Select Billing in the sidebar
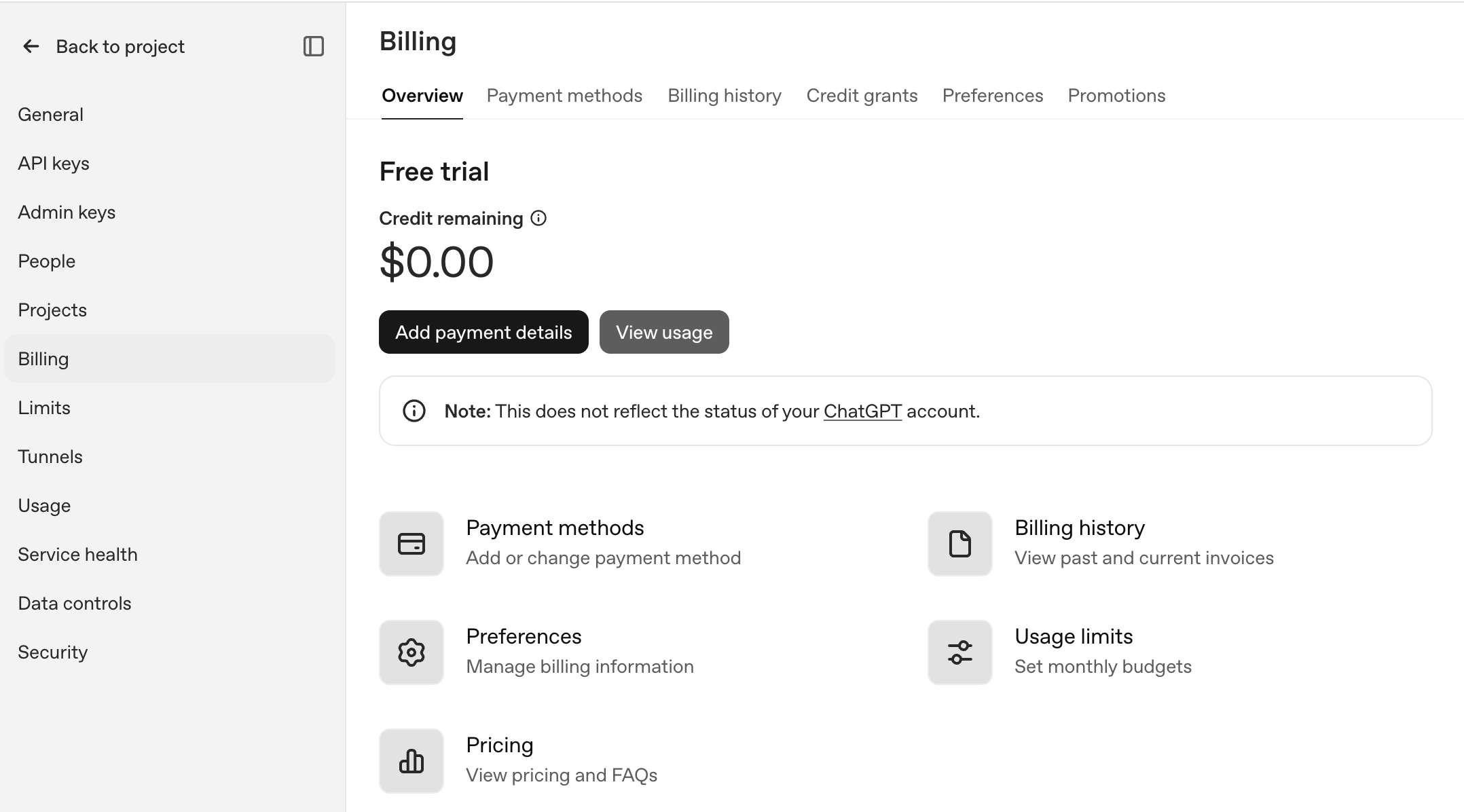This screenshot has height=812, width=1464. (170, 358)
